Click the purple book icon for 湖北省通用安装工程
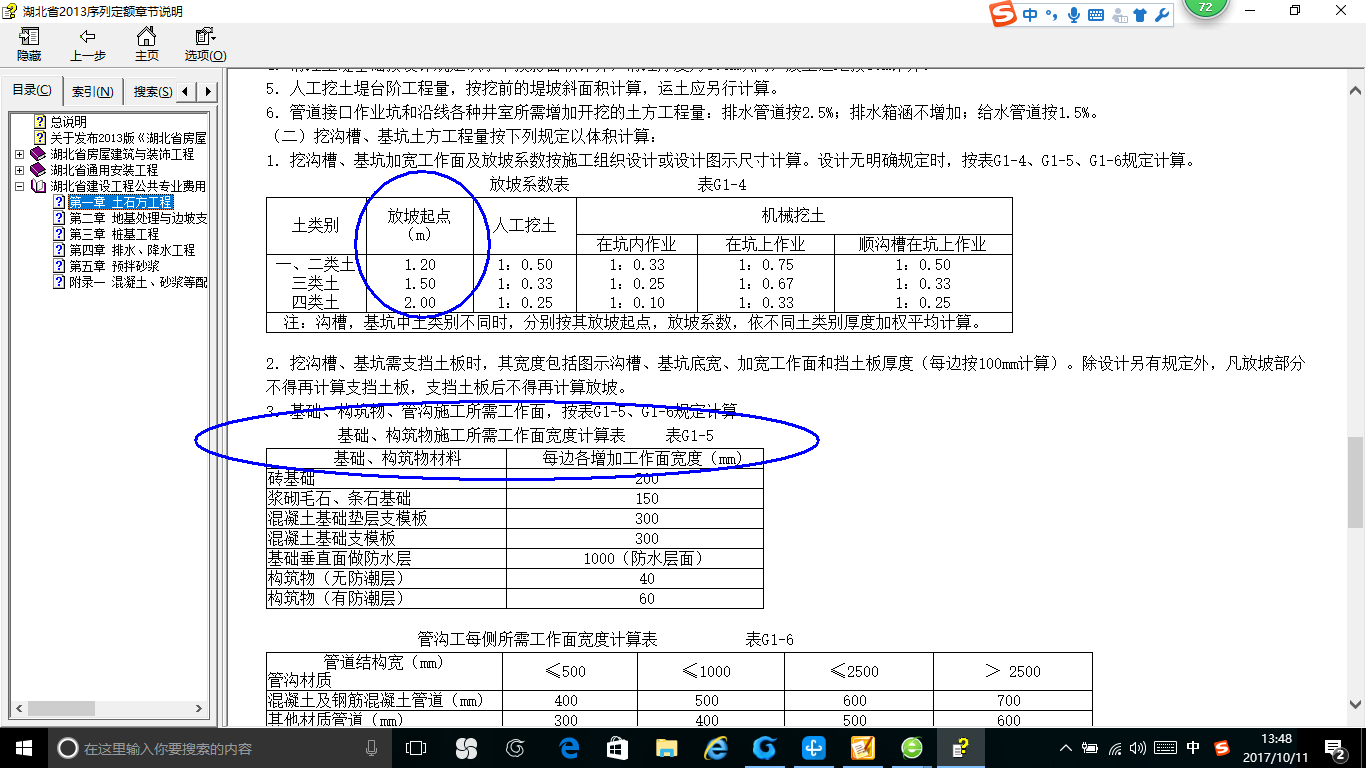Screen dimensions: 1366x768 click(38, 170)
